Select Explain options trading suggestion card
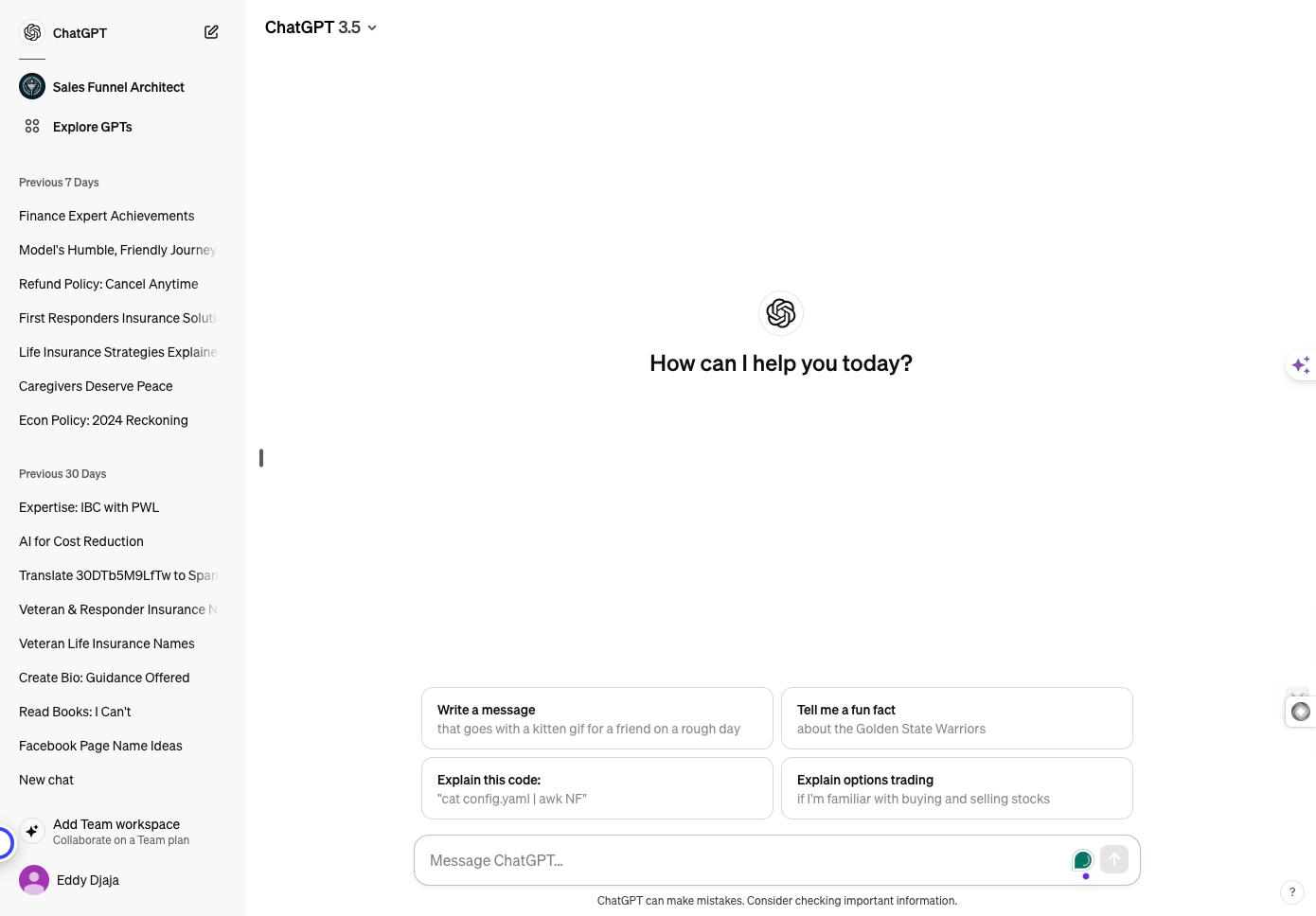This screenshot has width=1316, height=916. 957,788
